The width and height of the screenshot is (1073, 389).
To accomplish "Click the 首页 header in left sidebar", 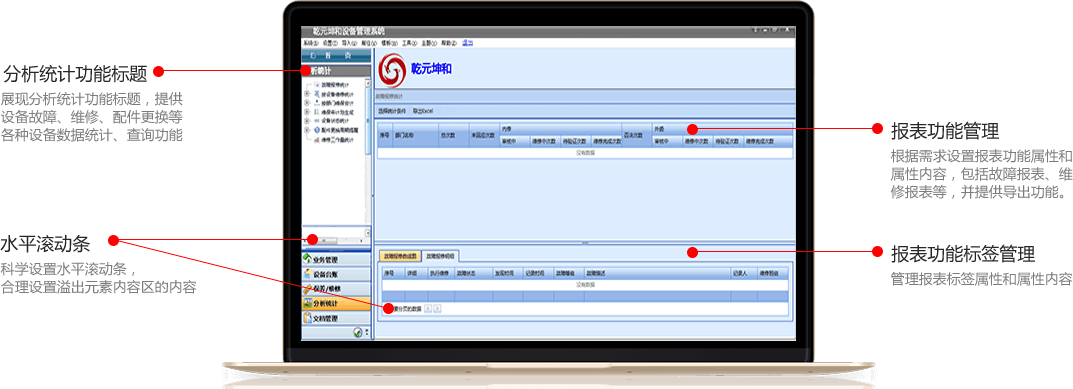I will (x=336, y=55).
